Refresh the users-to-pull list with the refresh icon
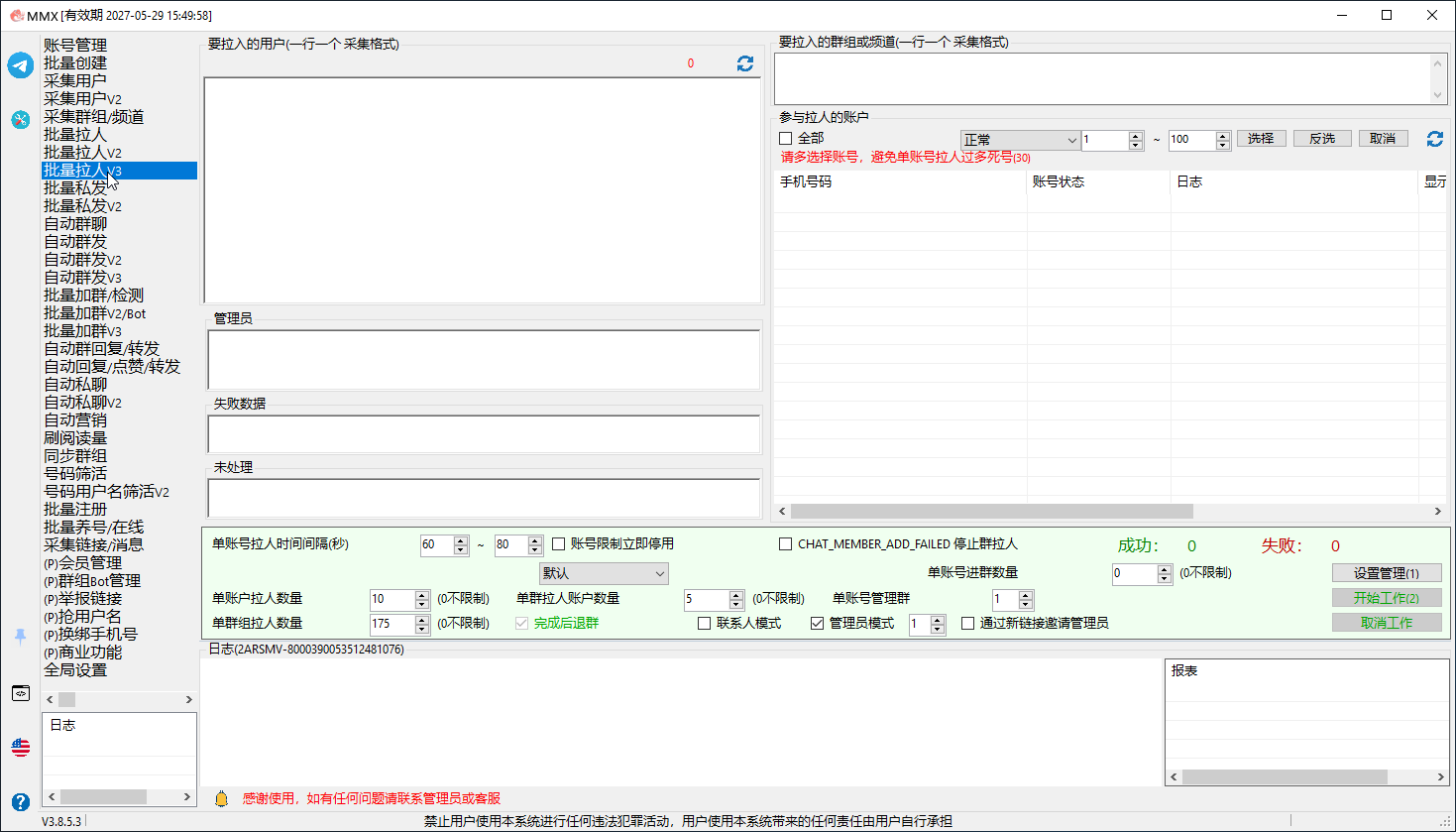The height and width of the screenshot is (832, 1456). tap(745, 63)
